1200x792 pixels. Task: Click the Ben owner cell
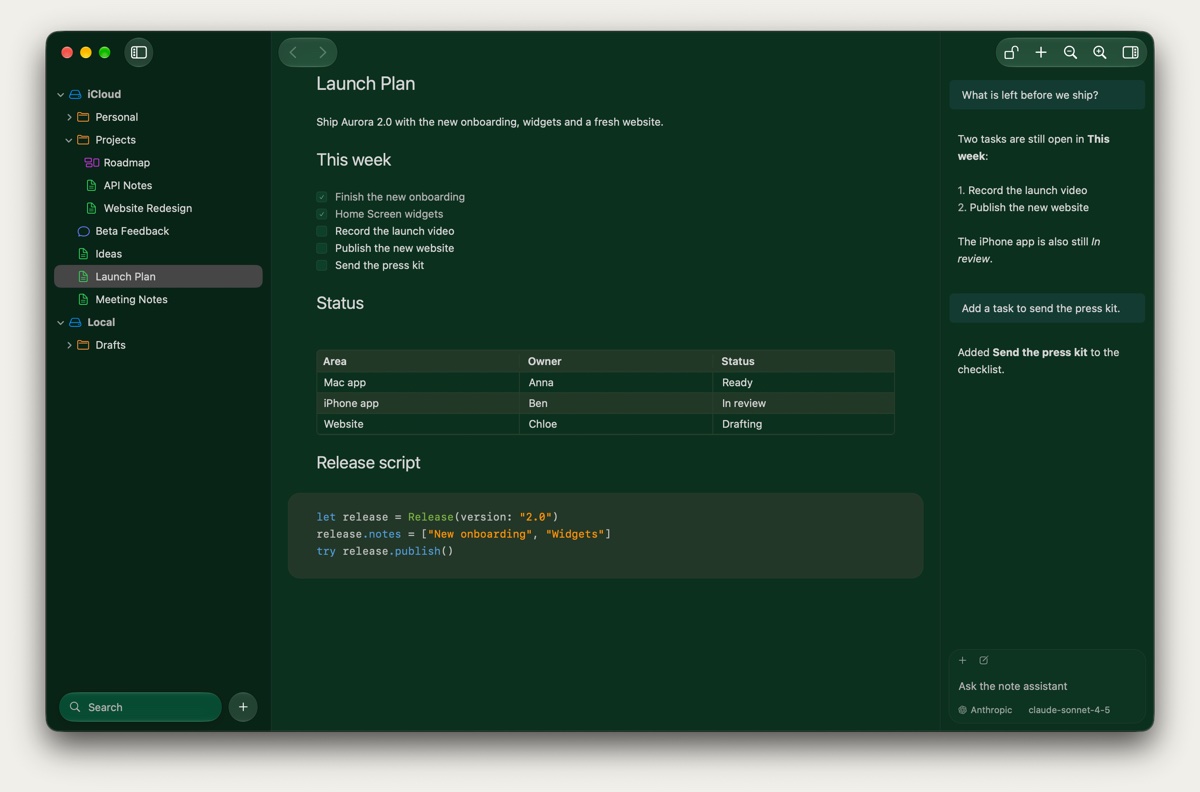pos(617,403)
